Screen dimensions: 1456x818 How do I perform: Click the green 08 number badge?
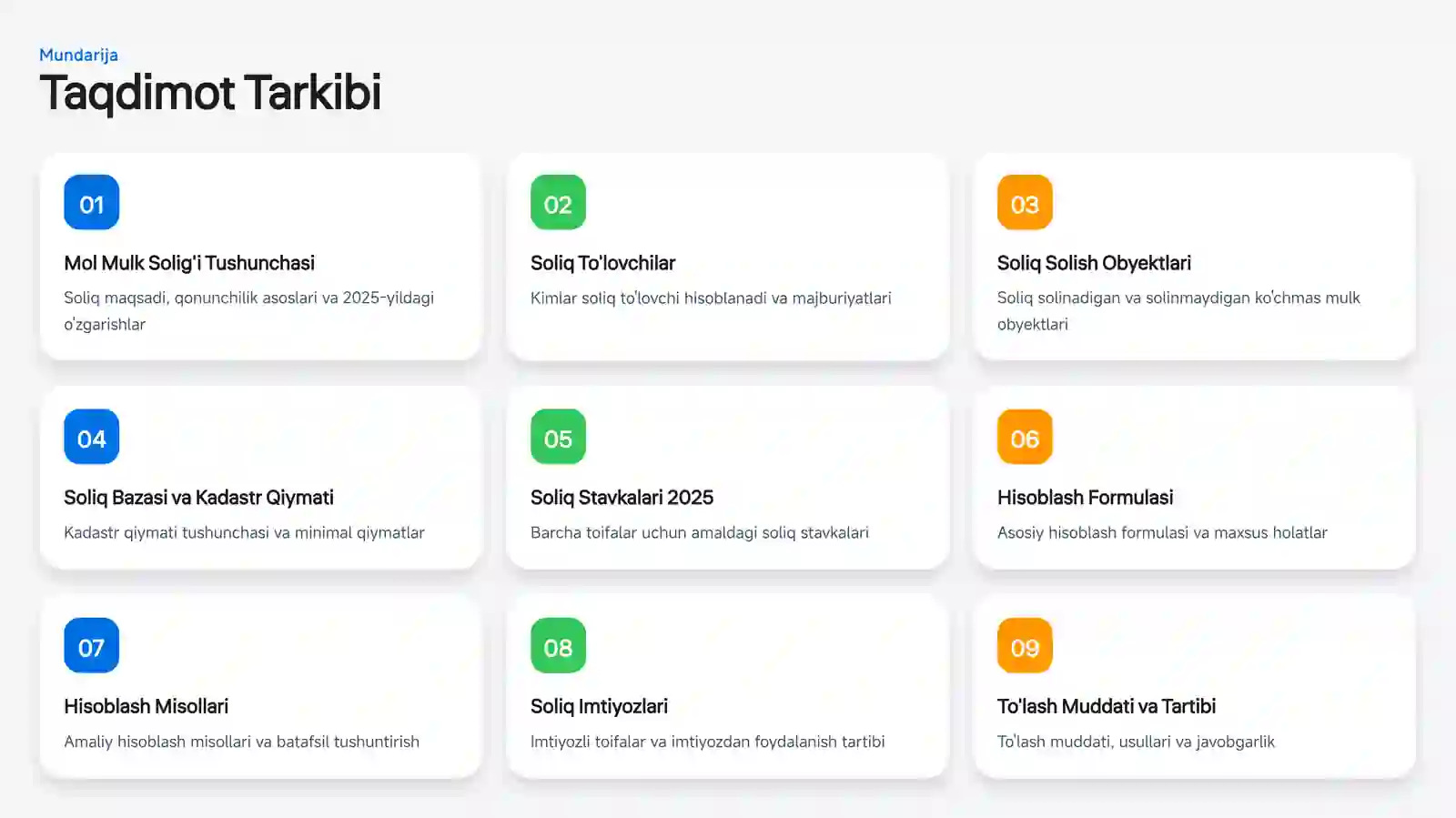tap(558, 646)
